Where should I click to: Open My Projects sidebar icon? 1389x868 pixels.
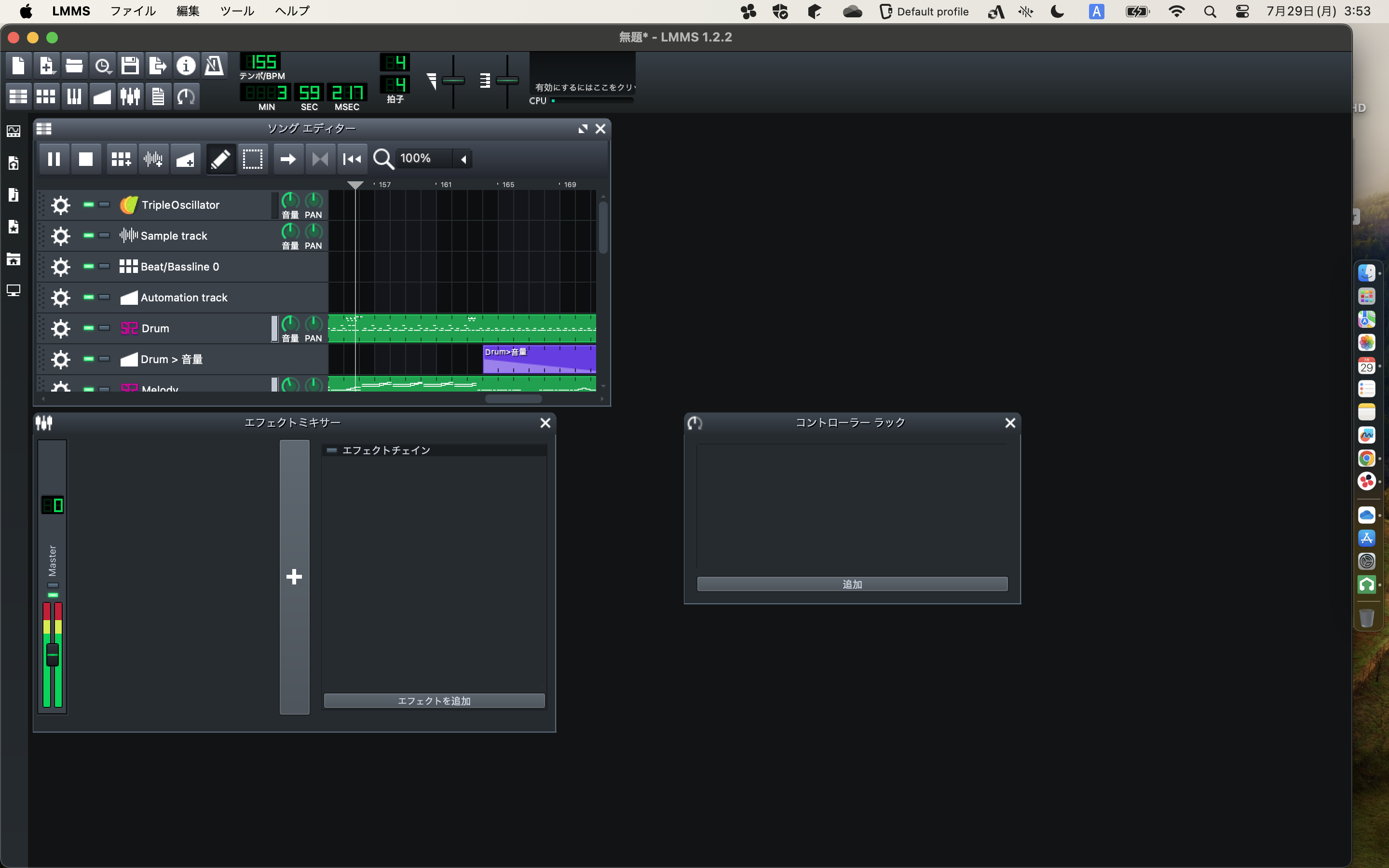point(14,163)
